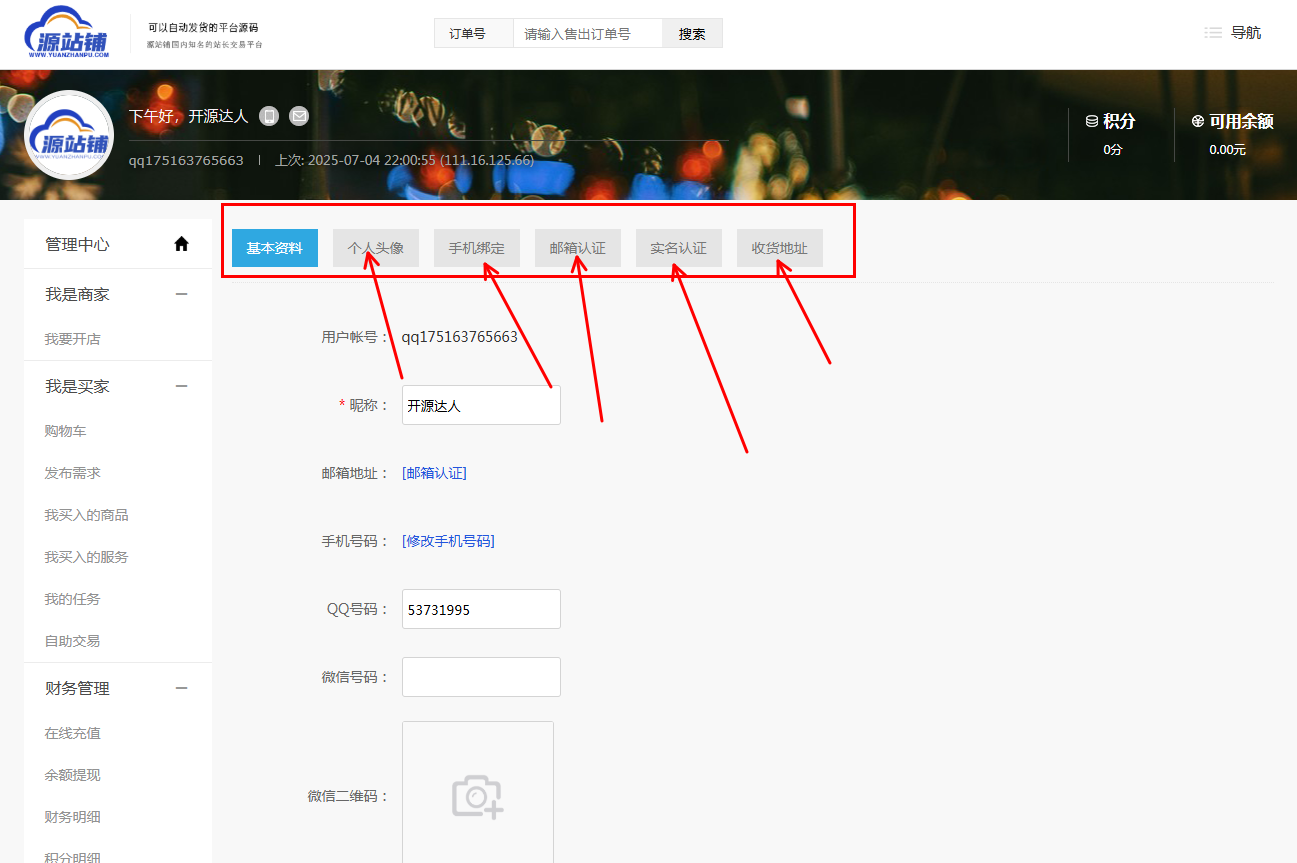Click the order number search input field

pyautogui.click(x=588, y=33)
